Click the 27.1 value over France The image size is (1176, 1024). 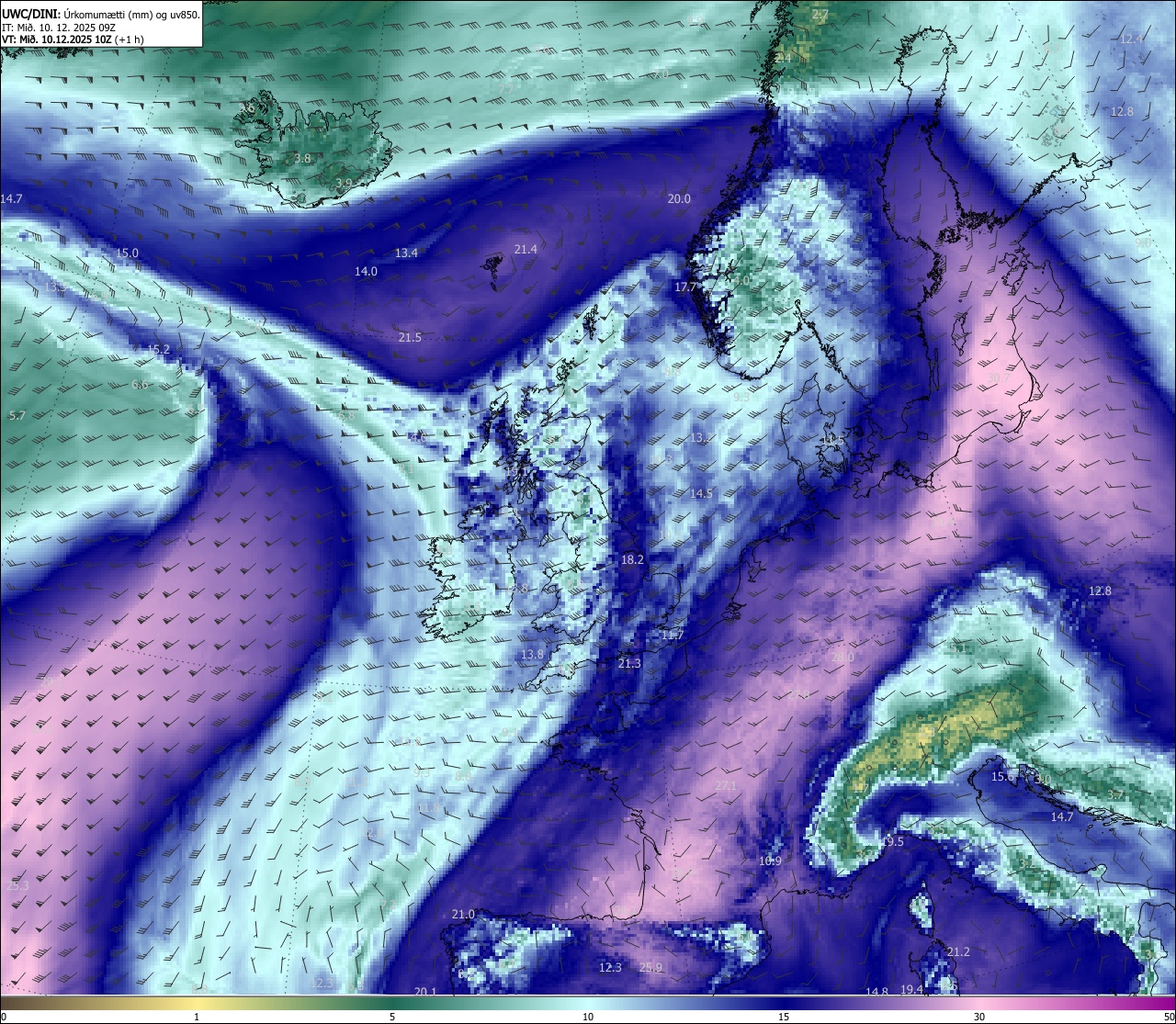[x=725, y=786]
